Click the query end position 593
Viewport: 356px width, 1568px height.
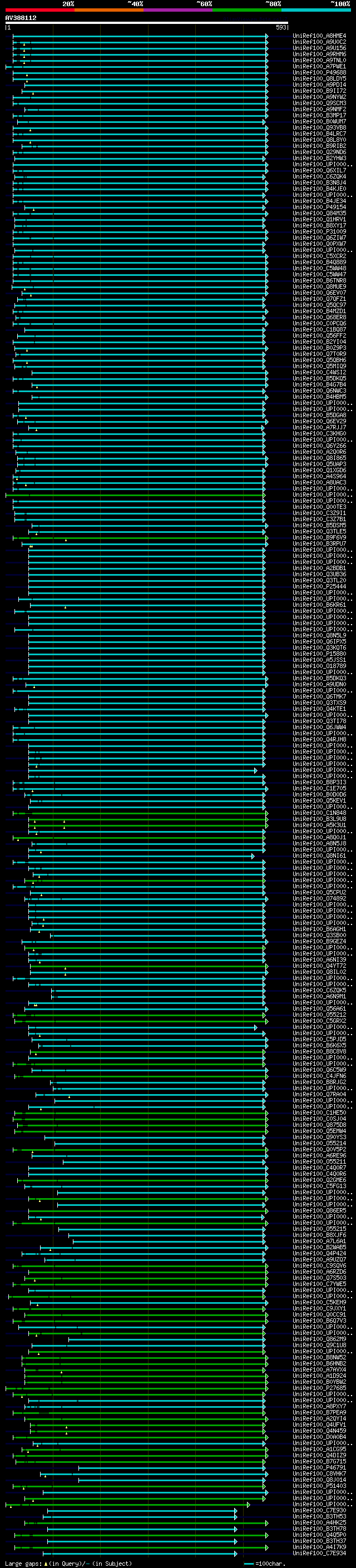281,27
